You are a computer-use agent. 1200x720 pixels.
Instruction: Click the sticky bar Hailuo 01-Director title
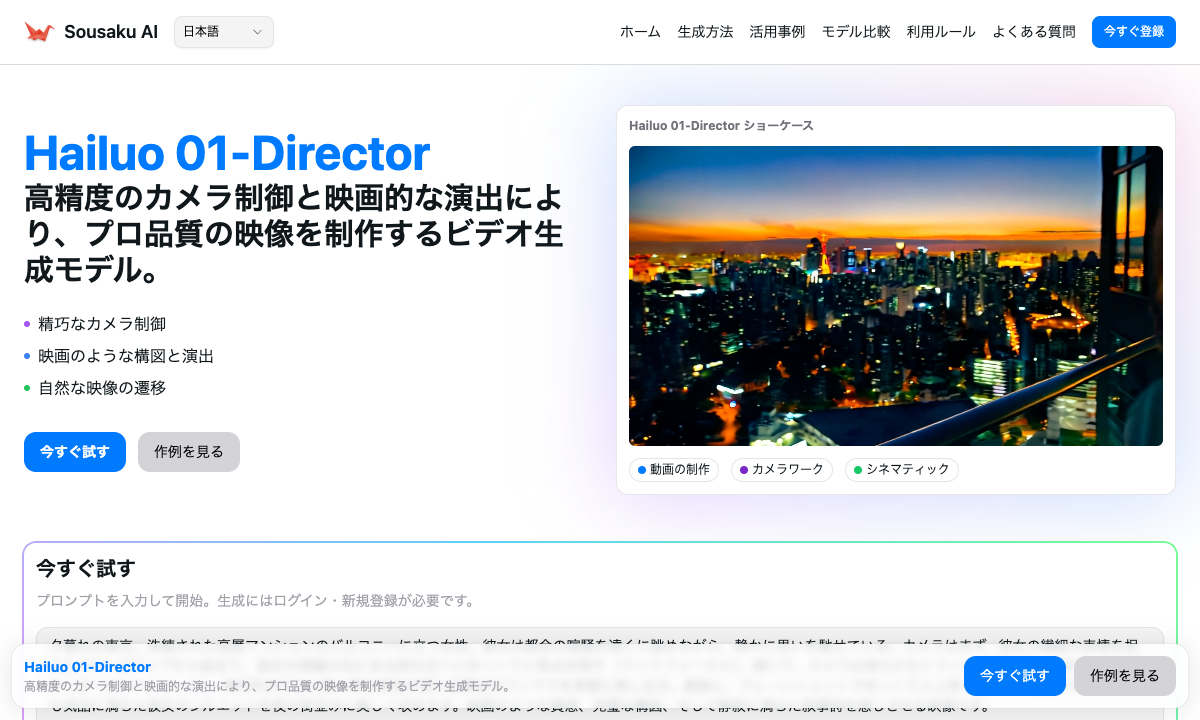[87, 667]
